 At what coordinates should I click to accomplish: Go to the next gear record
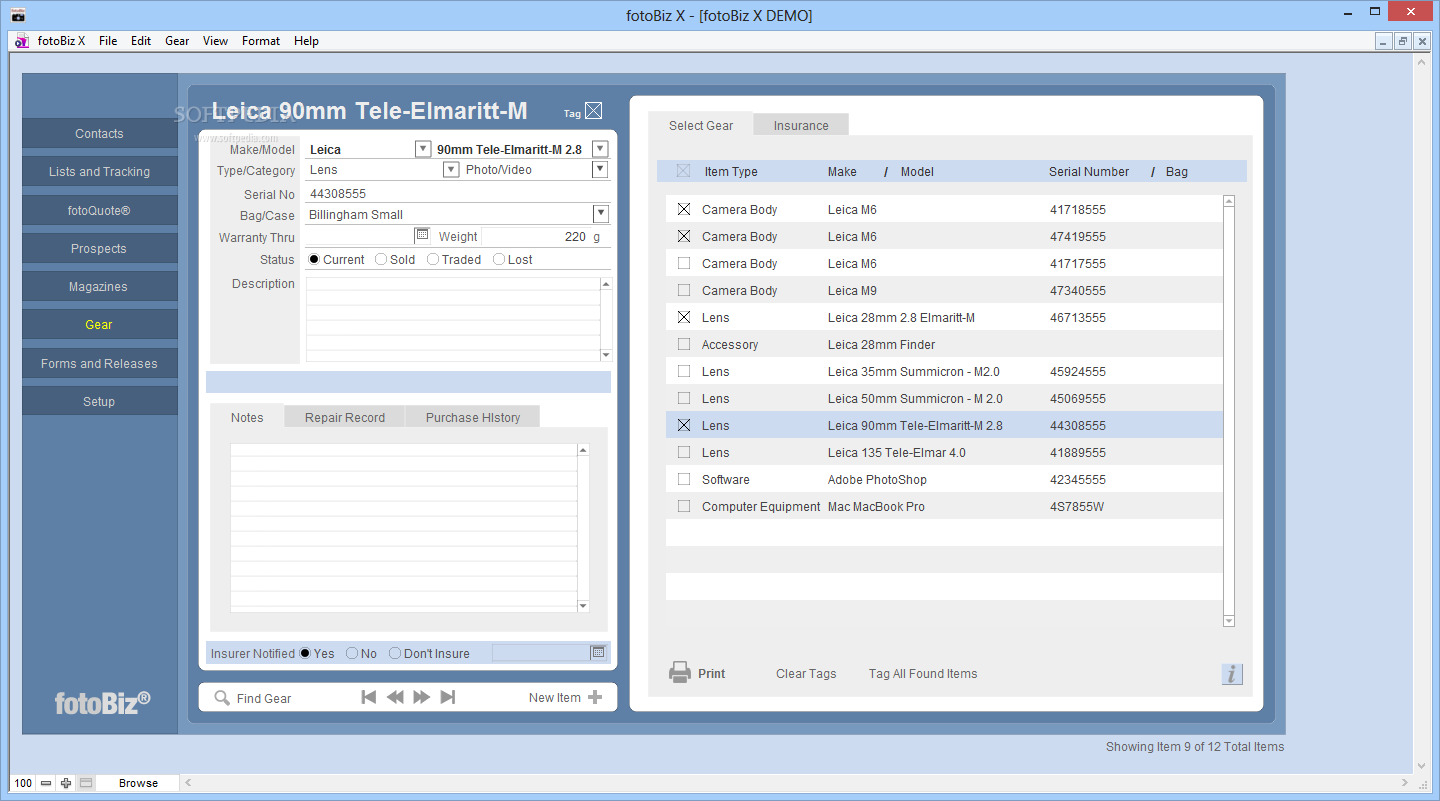click(422, 697)
